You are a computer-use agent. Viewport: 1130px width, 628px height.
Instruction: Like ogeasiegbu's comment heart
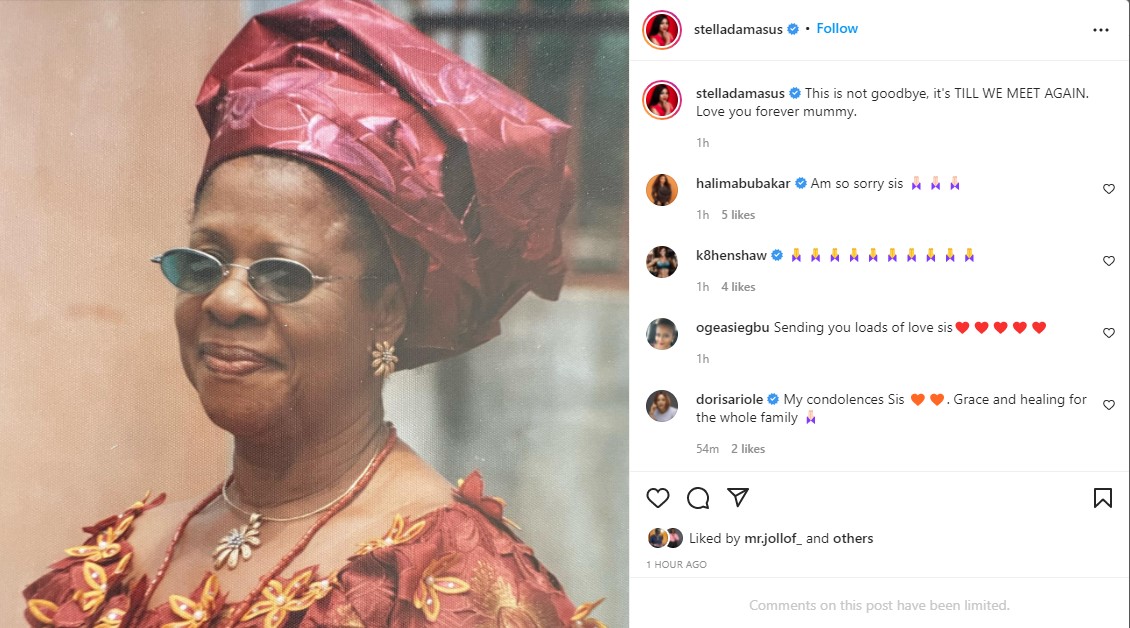click(x=1108, y=333)
